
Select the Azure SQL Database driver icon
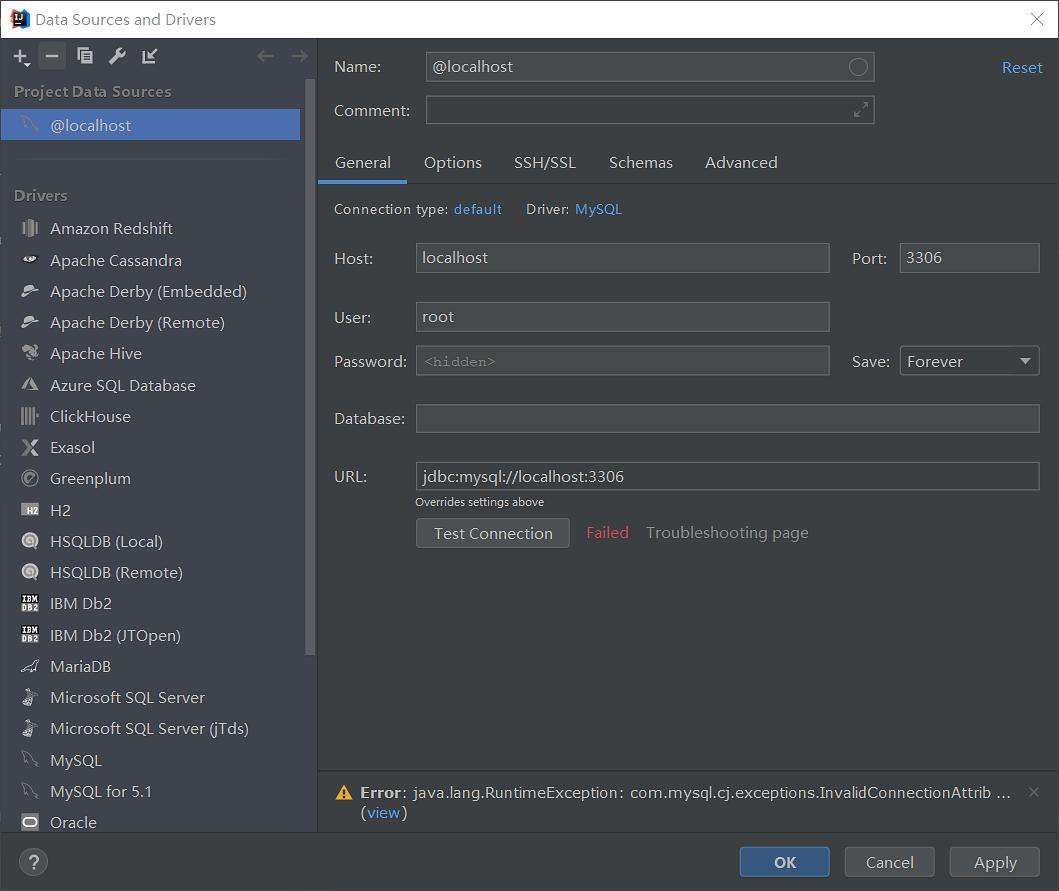click(x=30, y=385)
